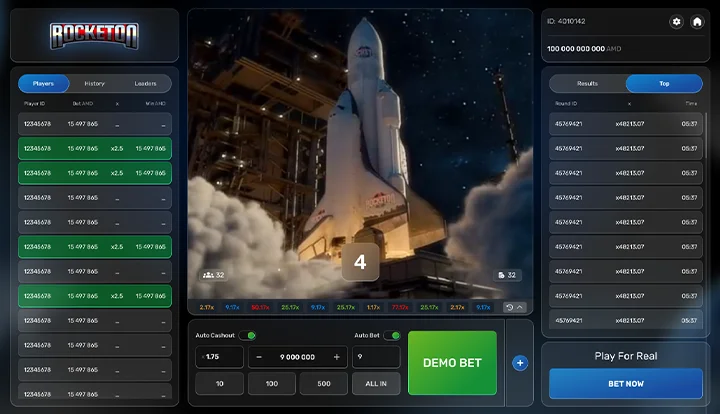The image size is (720, 414).
Task: Set bet to quick amount 10
Action: [219, 384]
